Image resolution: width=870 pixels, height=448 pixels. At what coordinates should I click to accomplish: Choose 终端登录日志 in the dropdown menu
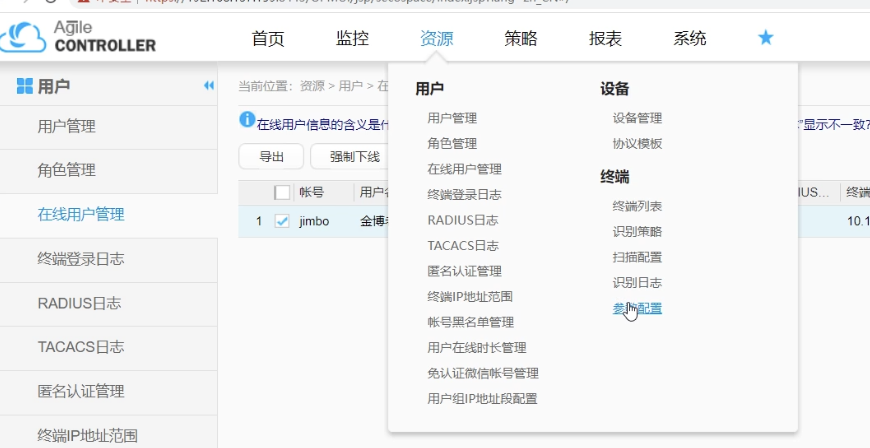pos(464,194)
